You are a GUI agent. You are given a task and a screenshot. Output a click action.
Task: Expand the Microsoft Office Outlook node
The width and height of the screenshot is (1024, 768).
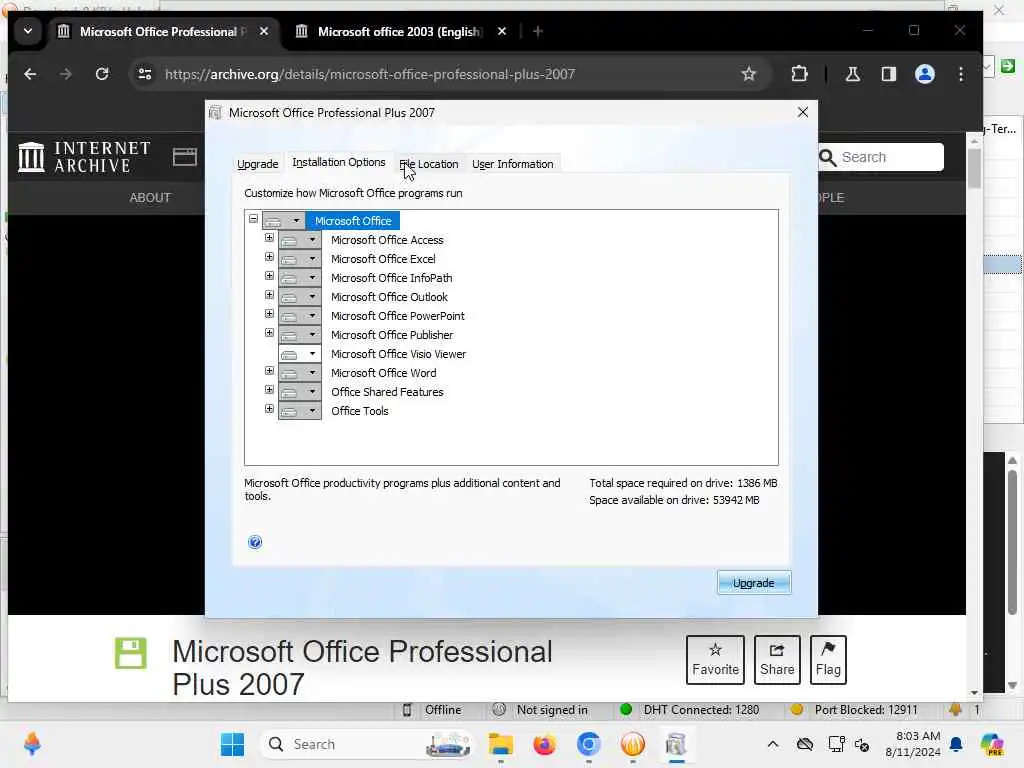pos(269,295)
